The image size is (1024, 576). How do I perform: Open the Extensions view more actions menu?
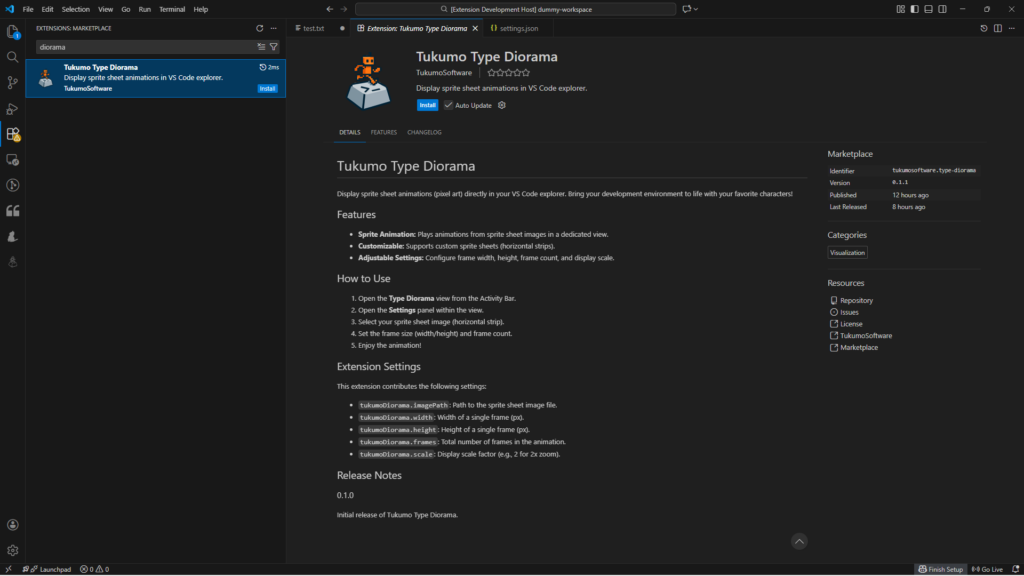(274, 28)
